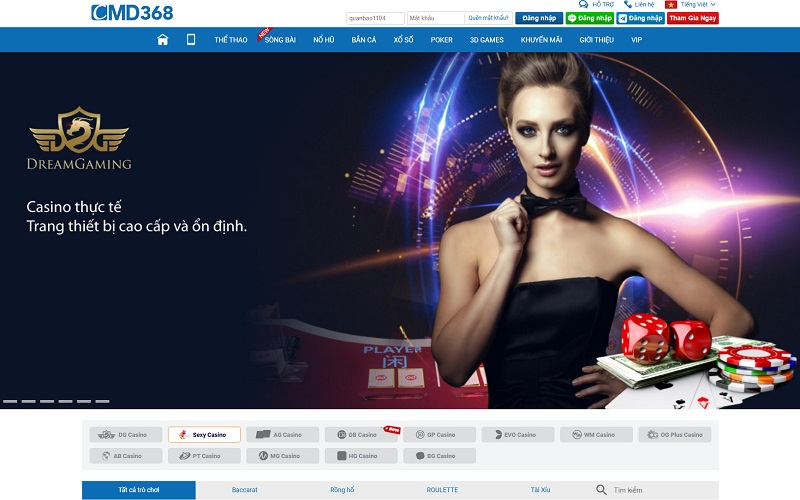Open the mobile app icon
The image size is (800, 500).
[x=191, y=39]
